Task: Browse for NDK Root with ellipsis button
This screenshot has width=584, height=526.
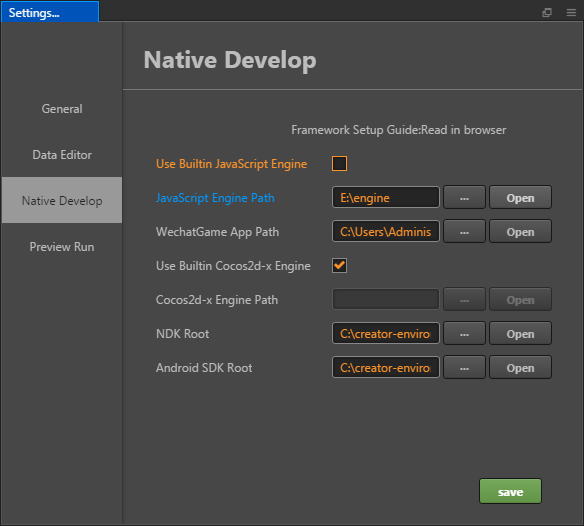Action: pos(464,333)
